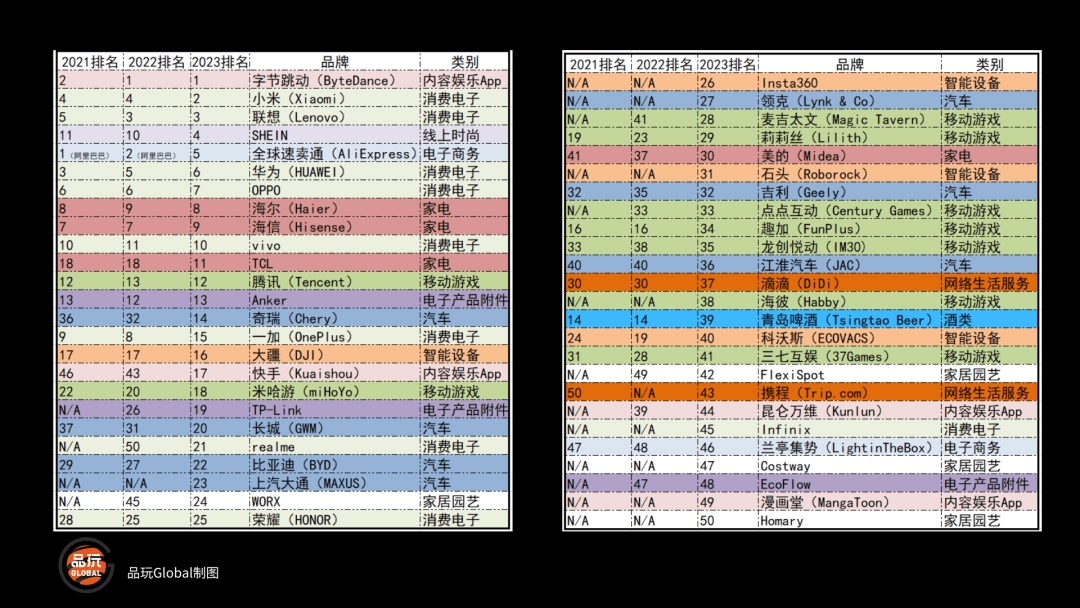The width and height of the screenshot is (1080, 608).
Task: Click the 品玩 Global round logo
Action: tap(87, 565)
